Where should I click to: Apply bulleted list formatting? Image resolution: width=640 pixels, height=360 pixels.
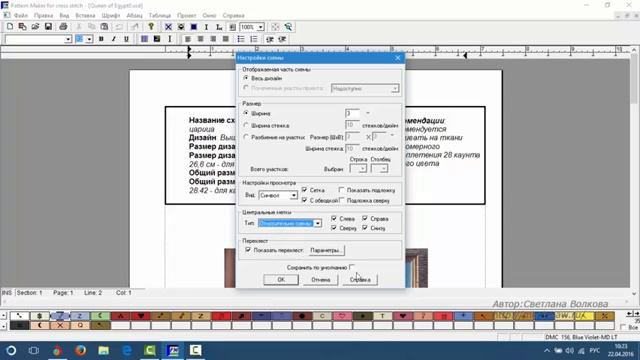tap(241, 39)
